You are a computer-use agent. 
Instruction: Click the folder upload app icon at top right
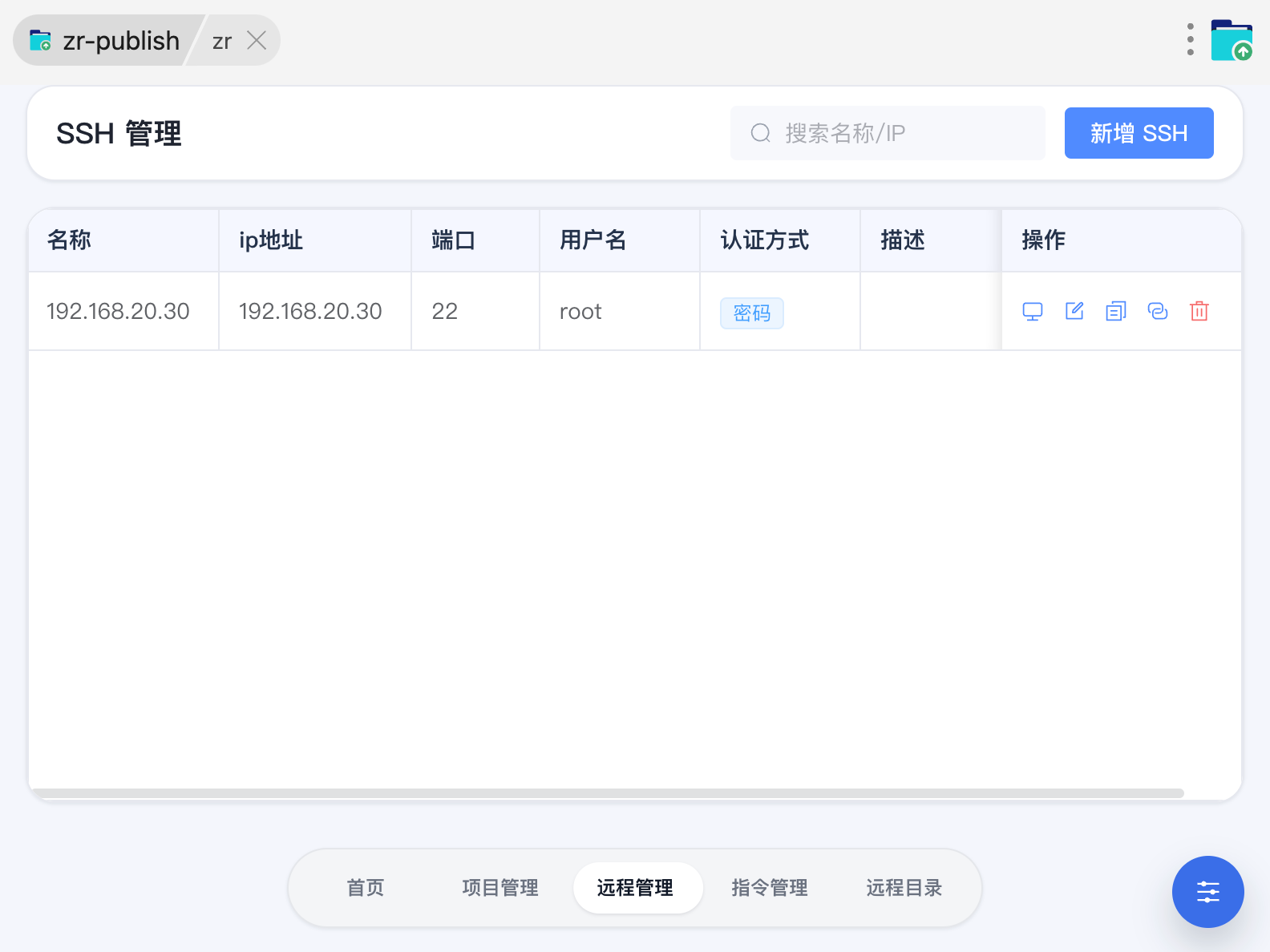pyautogui.click(x=1232, y=40)
